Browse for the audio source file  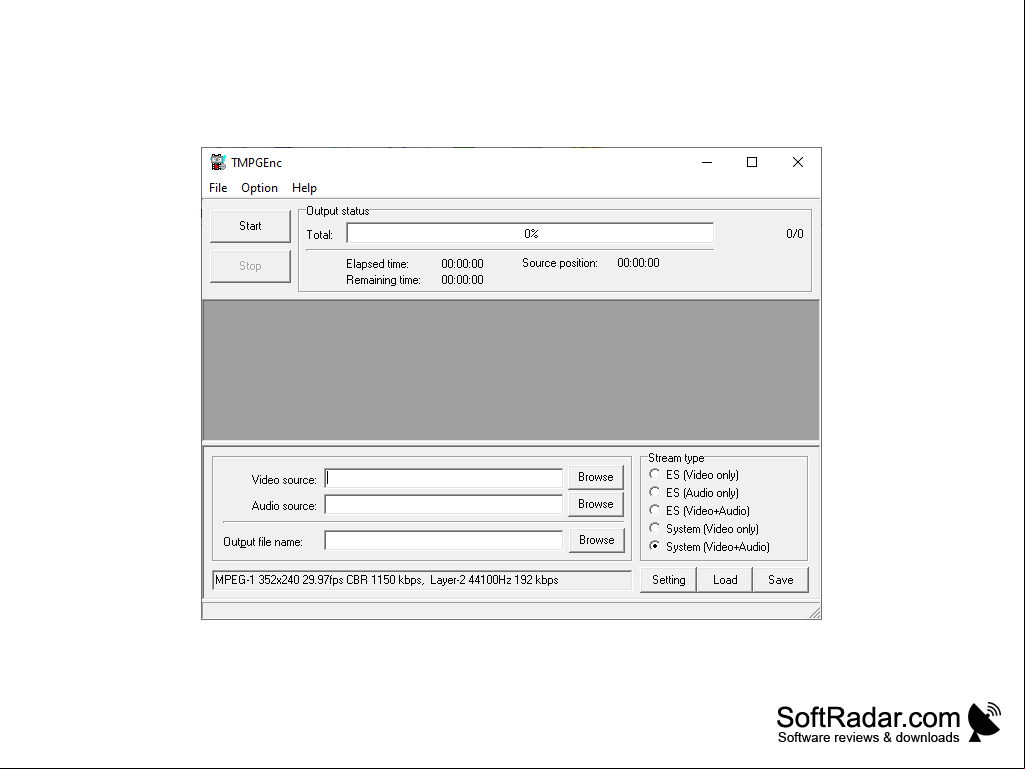point(596,504)
